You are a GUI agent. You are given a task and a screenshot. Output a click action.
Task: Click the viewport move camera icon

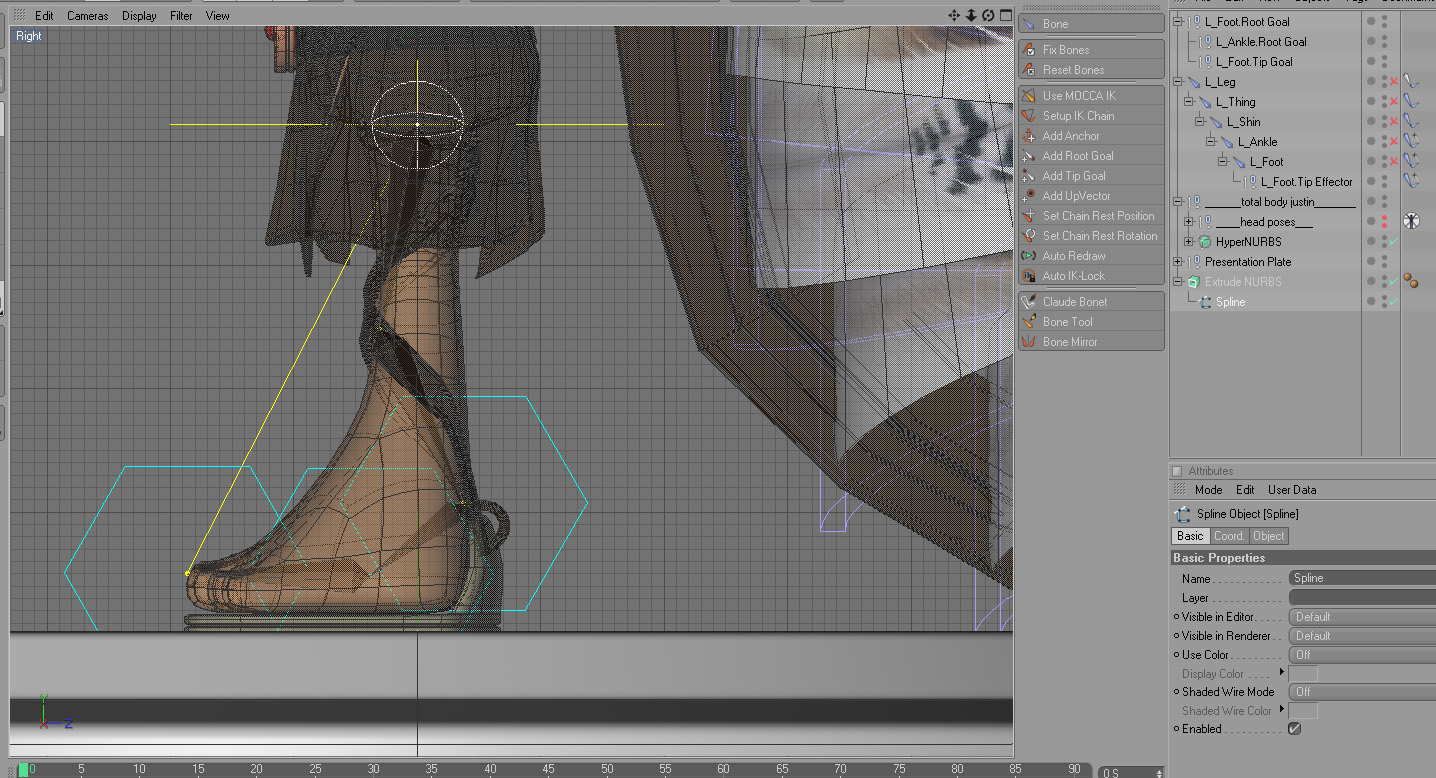[x=954, y=15]
